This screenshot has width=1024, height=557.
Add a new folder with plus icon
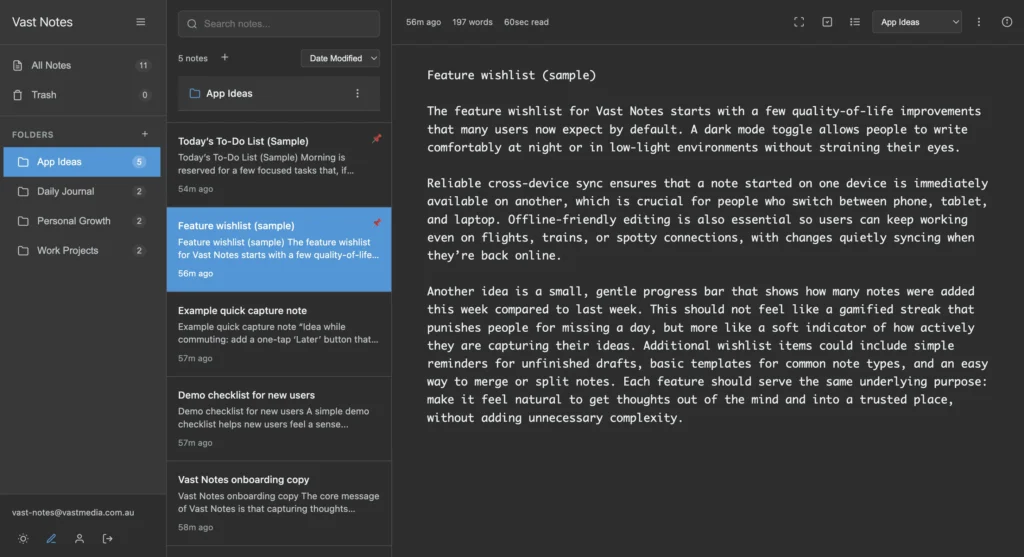click(x=145, y=134)
